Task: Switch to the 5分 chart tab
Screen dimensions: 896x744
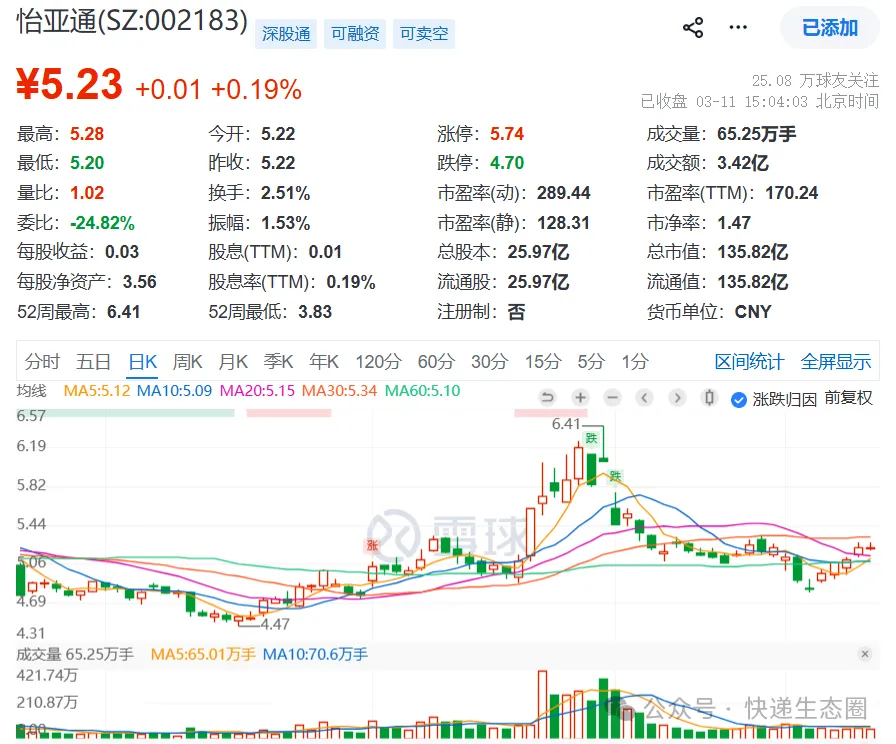Action: (591, 362)
